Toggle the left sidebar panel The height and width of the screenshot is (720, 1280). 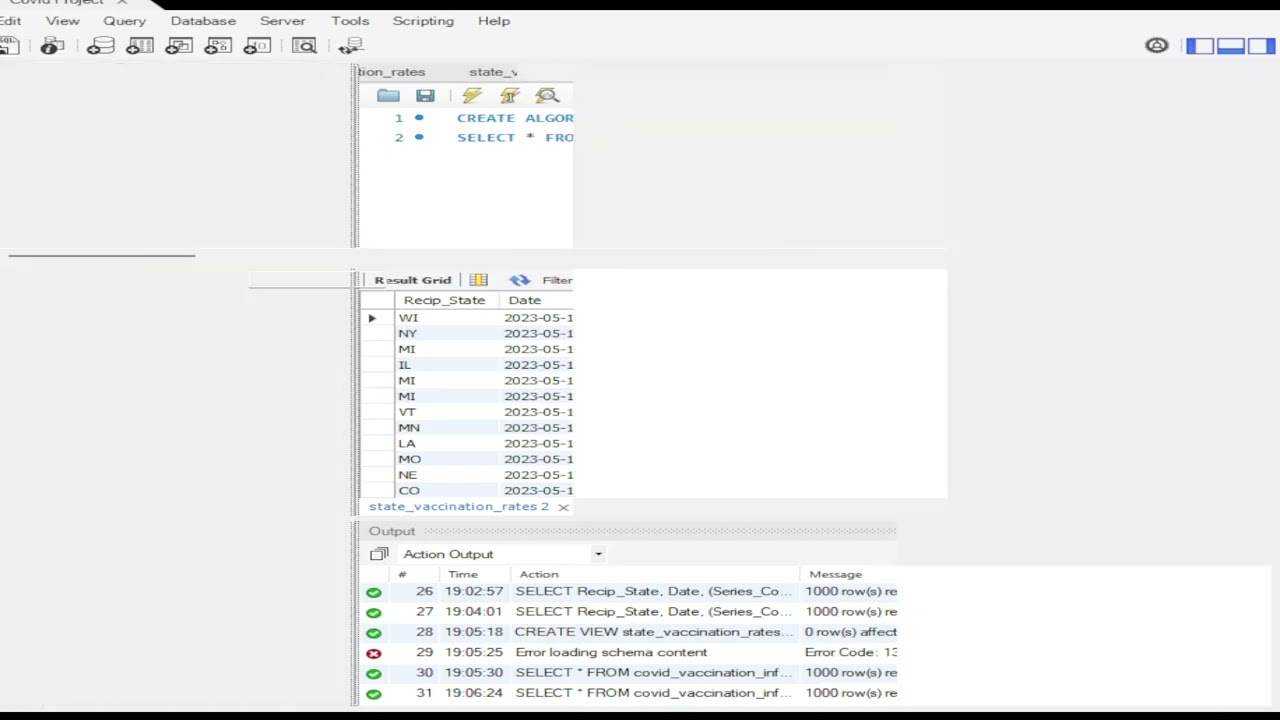click(x=1200, y=46)
